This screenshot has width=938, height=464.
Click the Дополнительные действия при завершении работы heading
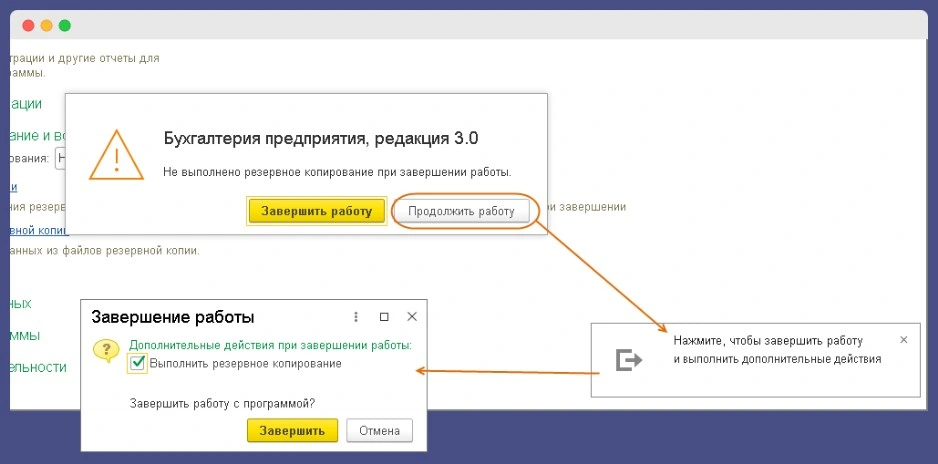point(270,345)
